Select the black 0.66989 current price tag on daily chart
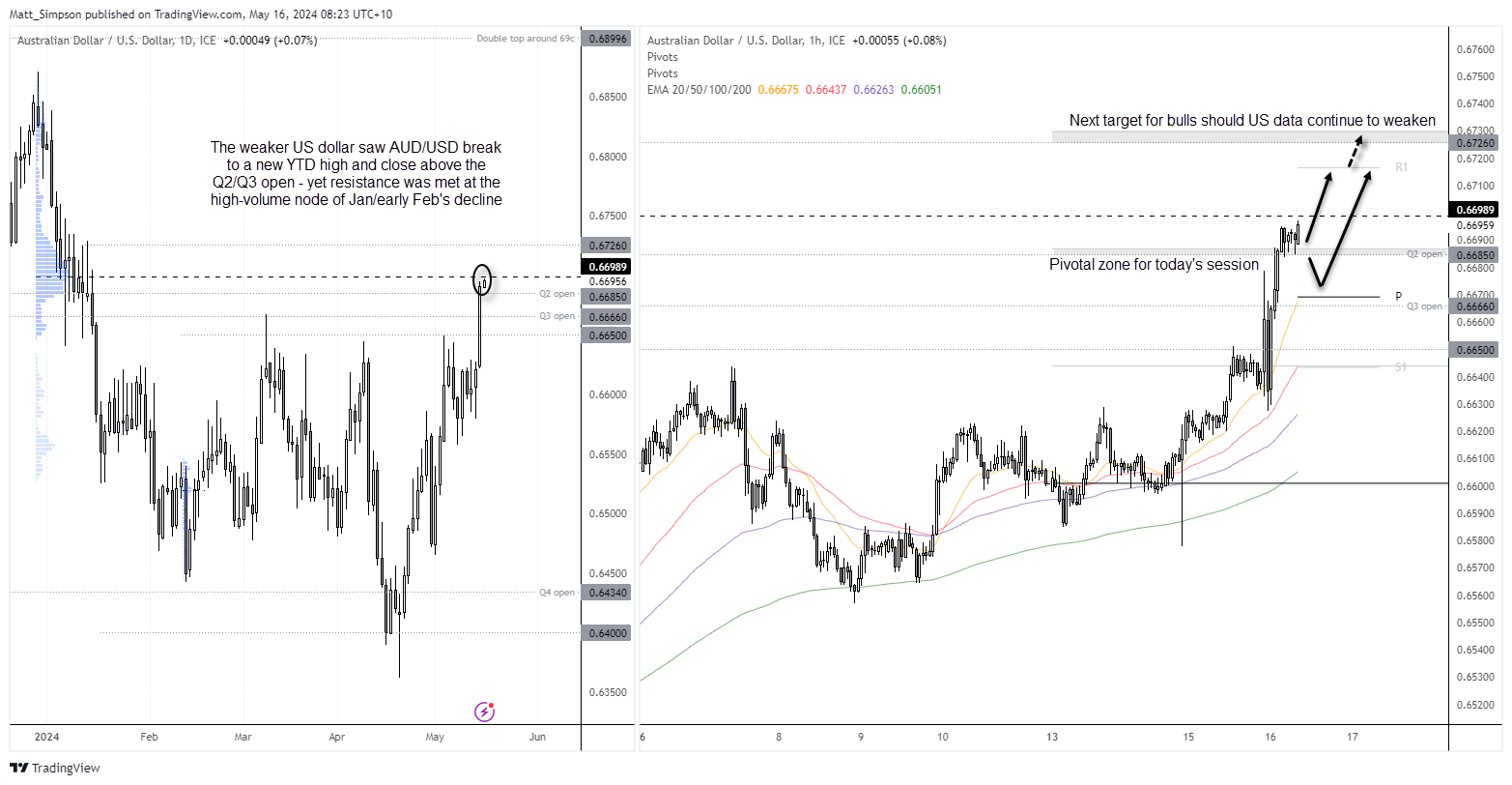The width and height of the screenshot is (1512, 785). pyautogui.click(x=607, y=266)
